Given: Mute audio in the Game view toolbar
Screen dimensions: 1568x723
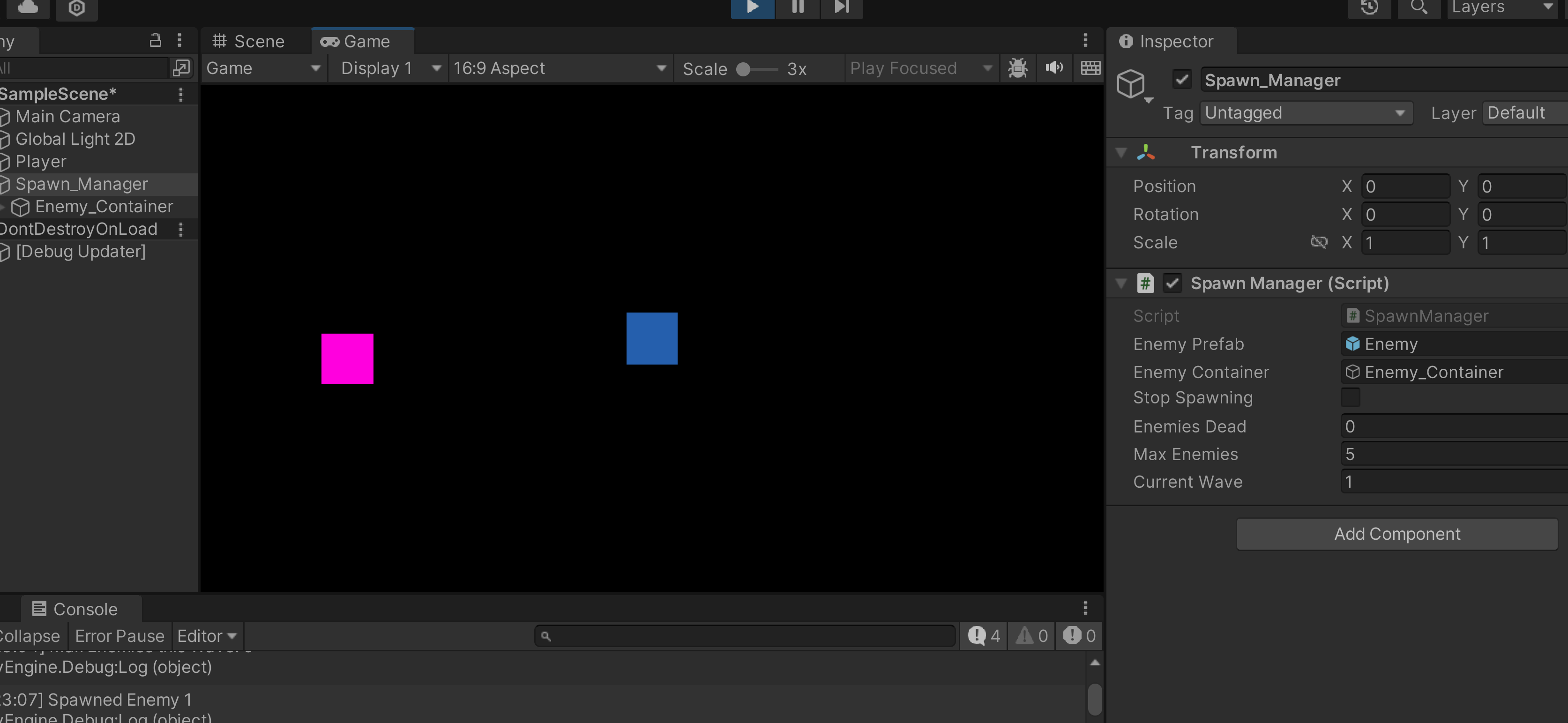Looking at the screenshot, I should coord(1053,67).
